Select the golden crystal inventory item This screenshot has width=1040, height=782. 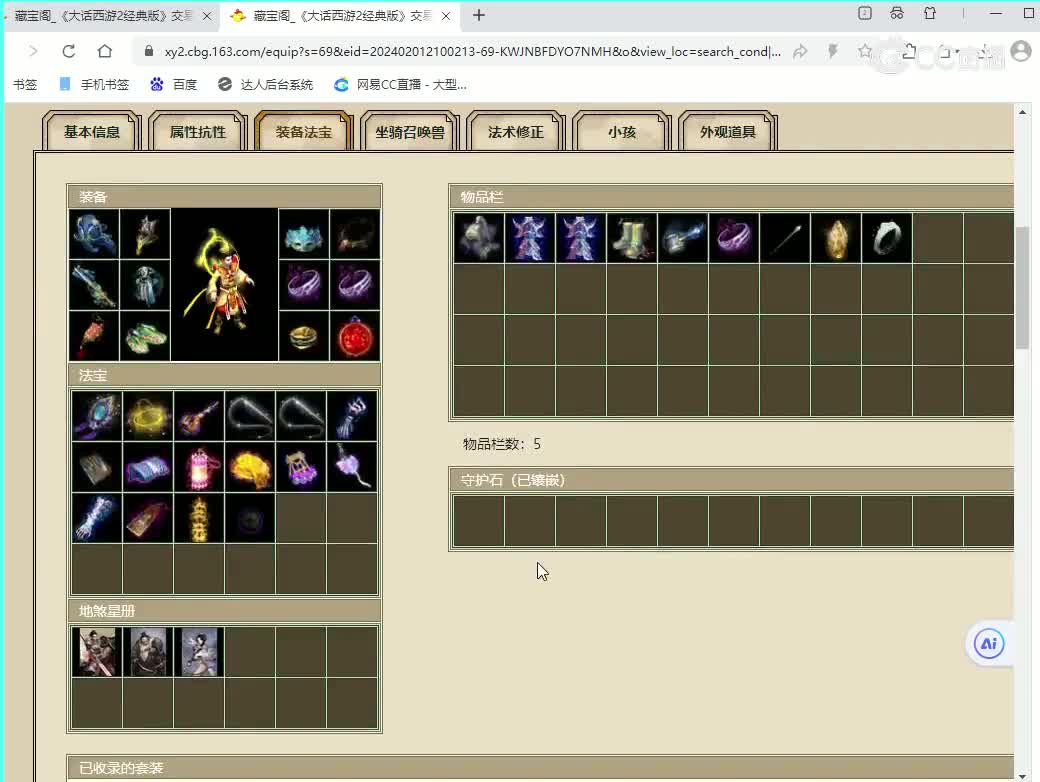(836, 237)
